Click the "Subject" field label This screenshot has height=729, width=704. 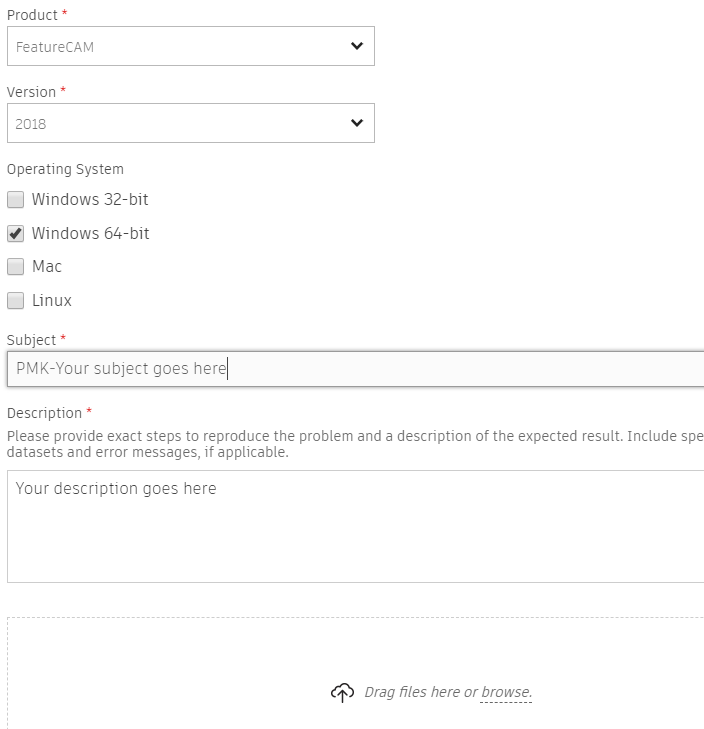point(31,340)
